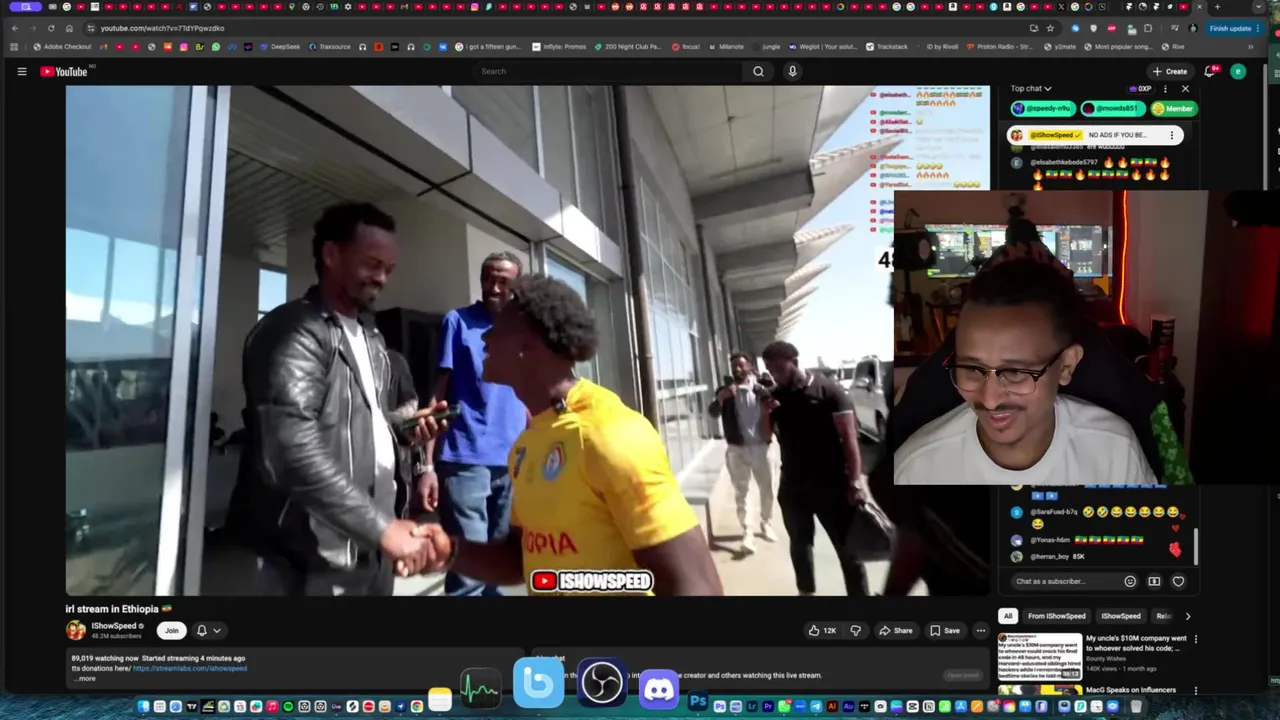Go back in browser history
Image resolution: width=1280 pixels, height=720 pixels.
15,28
